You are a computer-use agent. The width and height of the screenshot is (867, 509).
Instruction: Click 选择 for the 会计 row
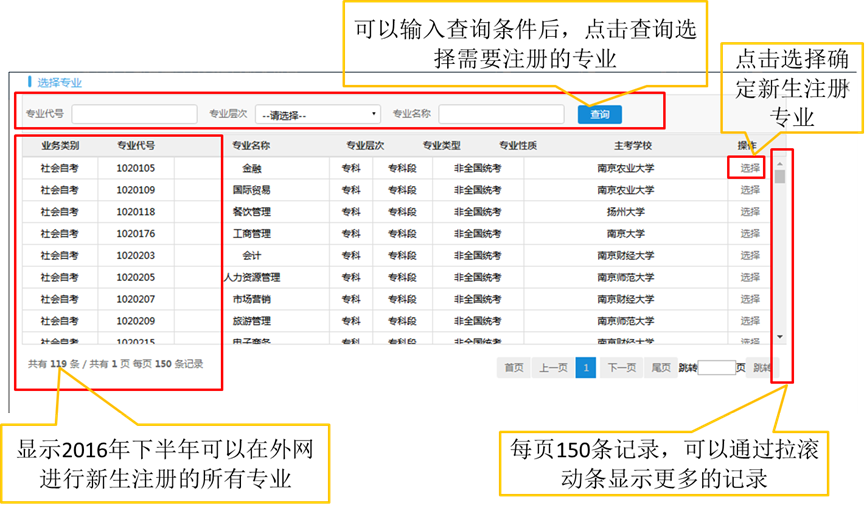(x=750, y=256)
